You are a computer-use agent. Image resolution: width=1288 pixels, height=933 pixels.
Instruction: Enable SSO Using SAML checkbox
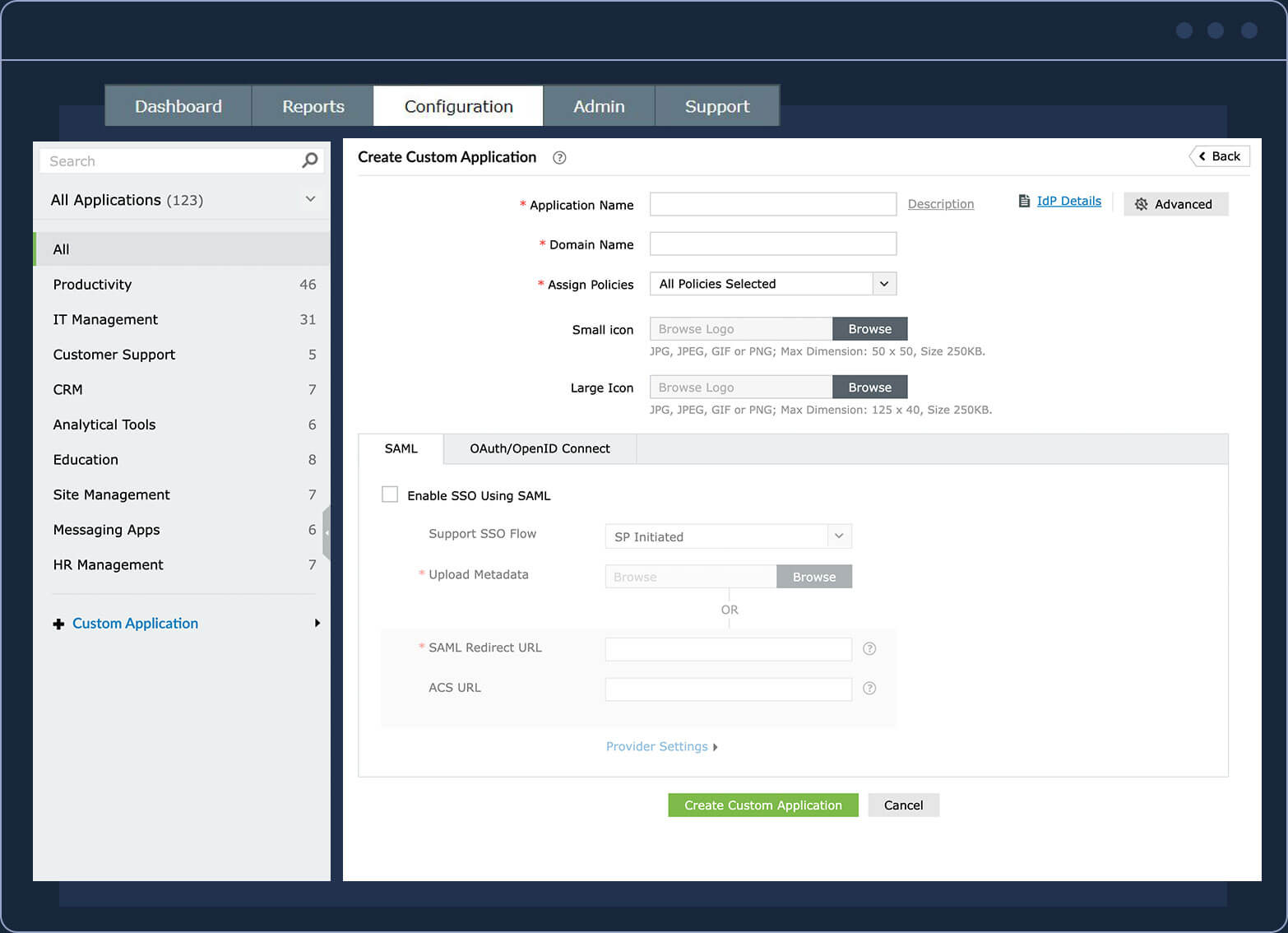(x=389, y=494)
